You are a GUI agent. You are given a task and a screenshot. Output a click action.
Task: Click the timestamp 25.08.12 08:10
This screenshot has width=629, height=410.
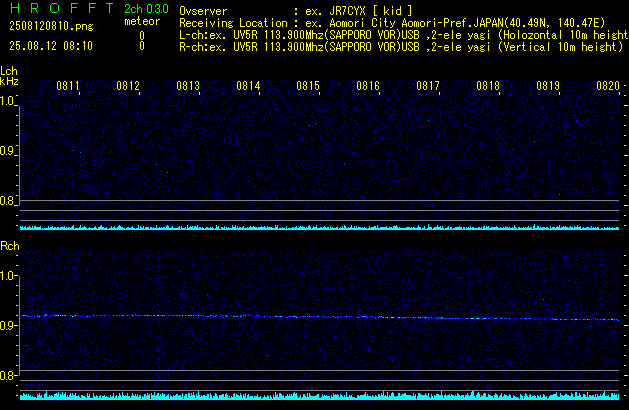[x=51, y=46]
